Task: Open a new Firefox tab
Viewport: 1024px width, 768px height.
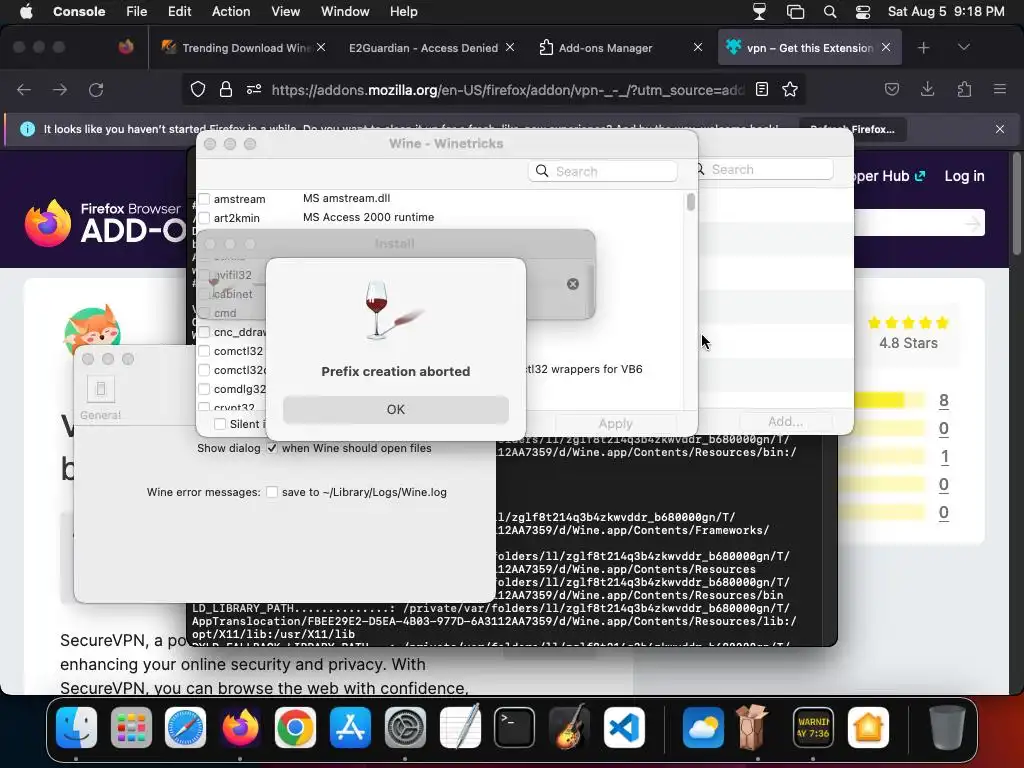Action: pyautogui.click(x=923, y=48)
